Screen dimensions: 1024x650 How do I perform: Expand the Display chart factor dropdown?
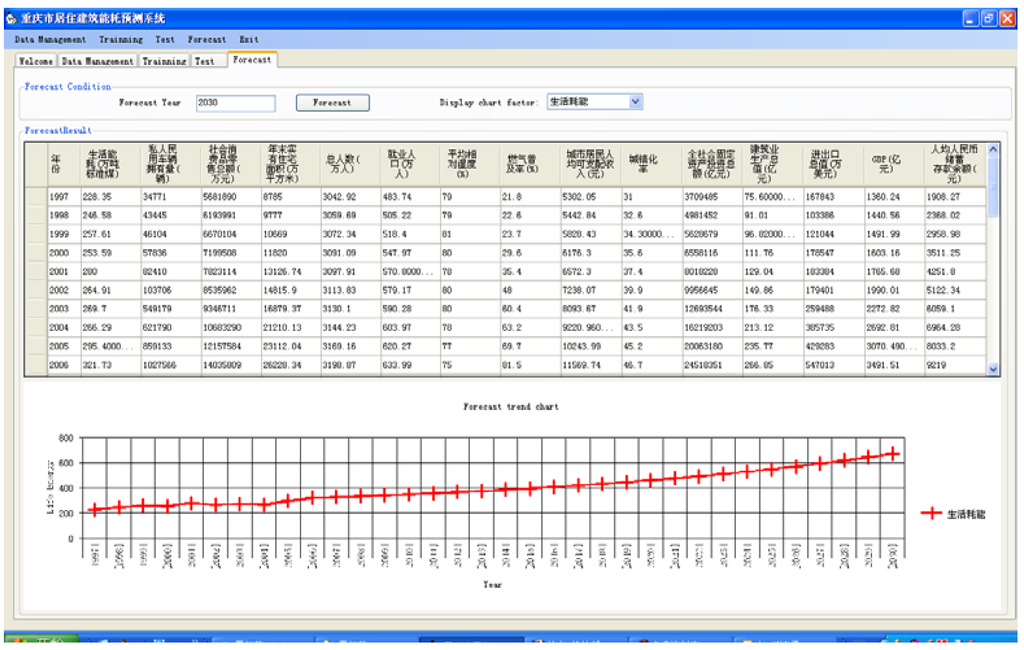[635, 102]
